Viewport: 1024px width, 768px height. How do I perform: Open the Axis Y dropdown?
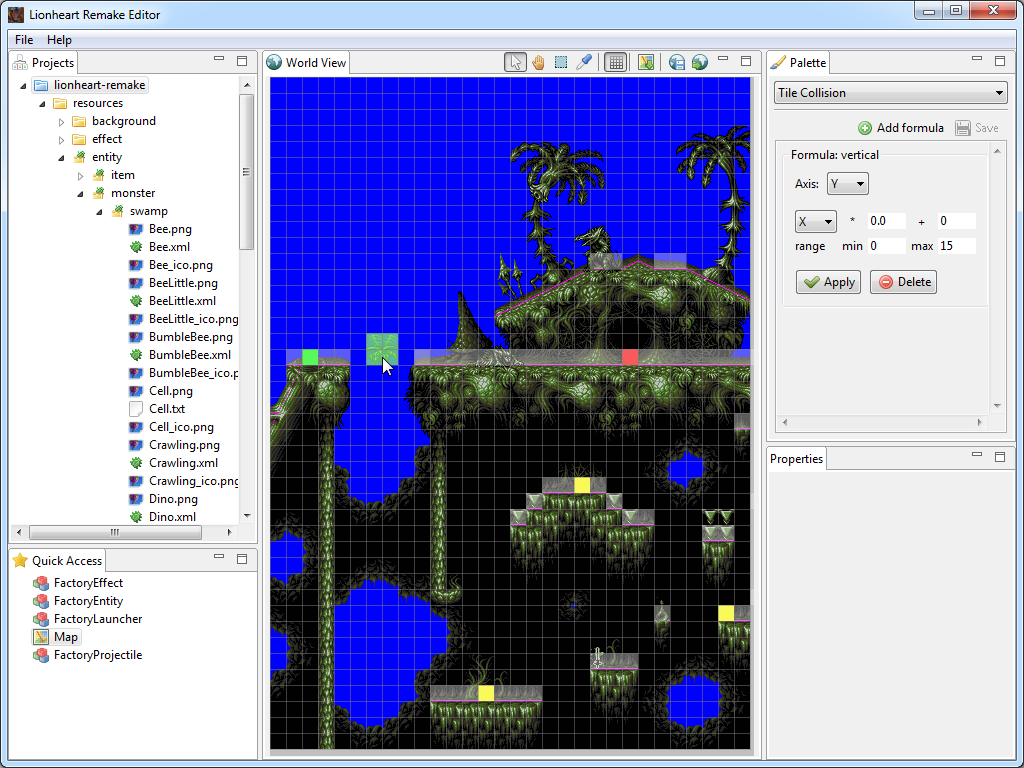point(847,184)
